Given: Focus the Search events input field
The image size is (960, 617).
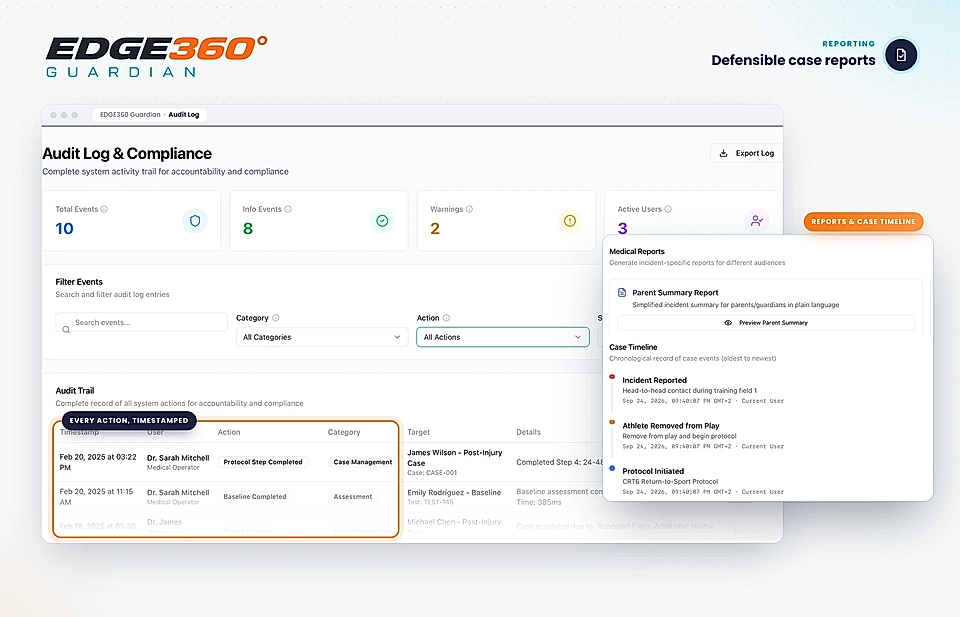Looking at the screenshot, I should (x=141, y=323).
